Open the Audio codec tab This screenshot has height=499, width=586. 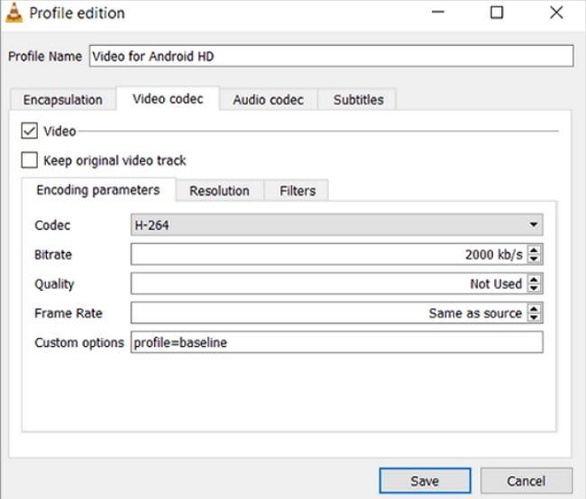(x=268, y=100)
